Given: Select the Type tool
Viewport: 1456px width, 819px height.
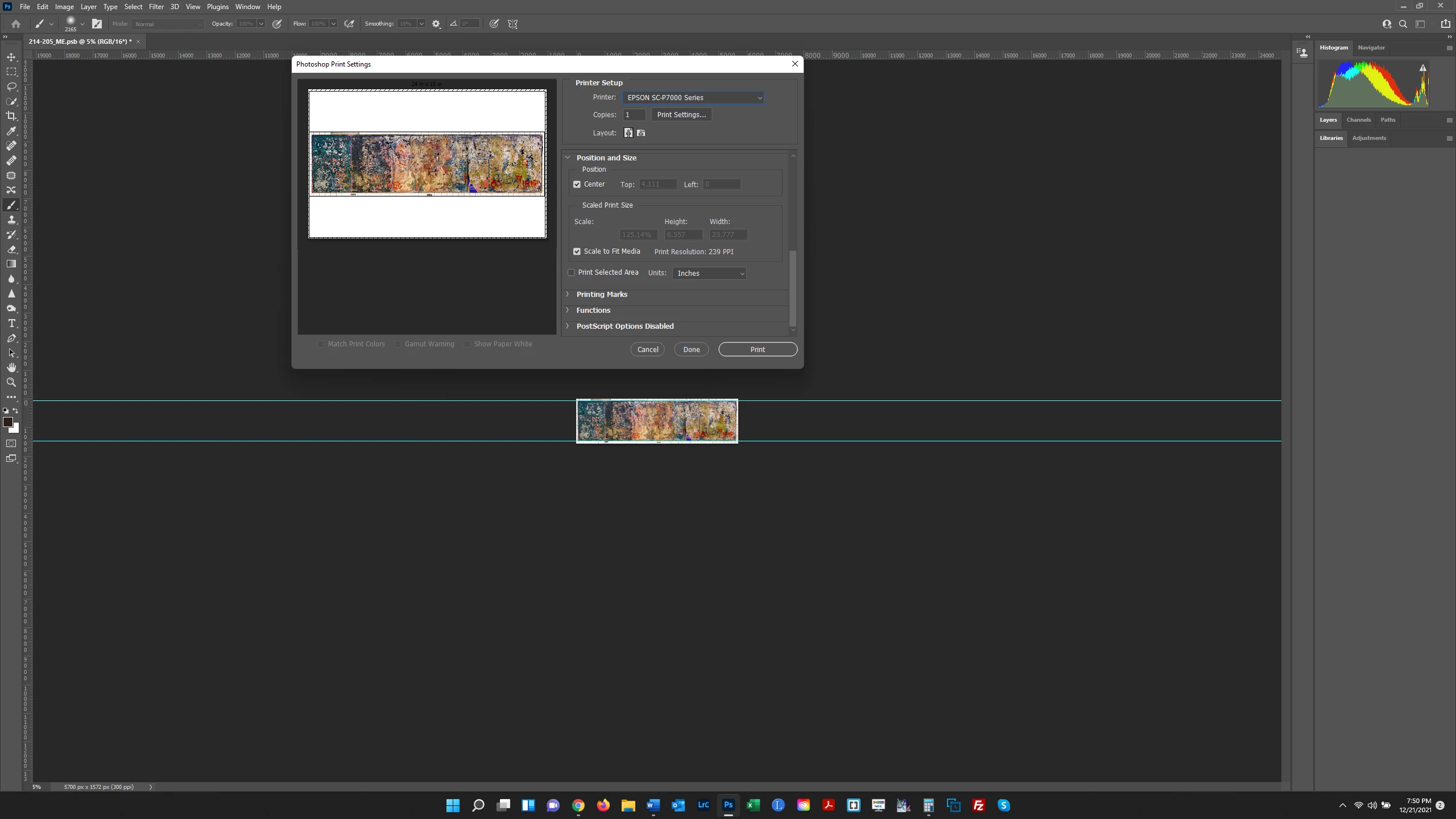Looking at the screenshot, I should click(x=11, y=323).
